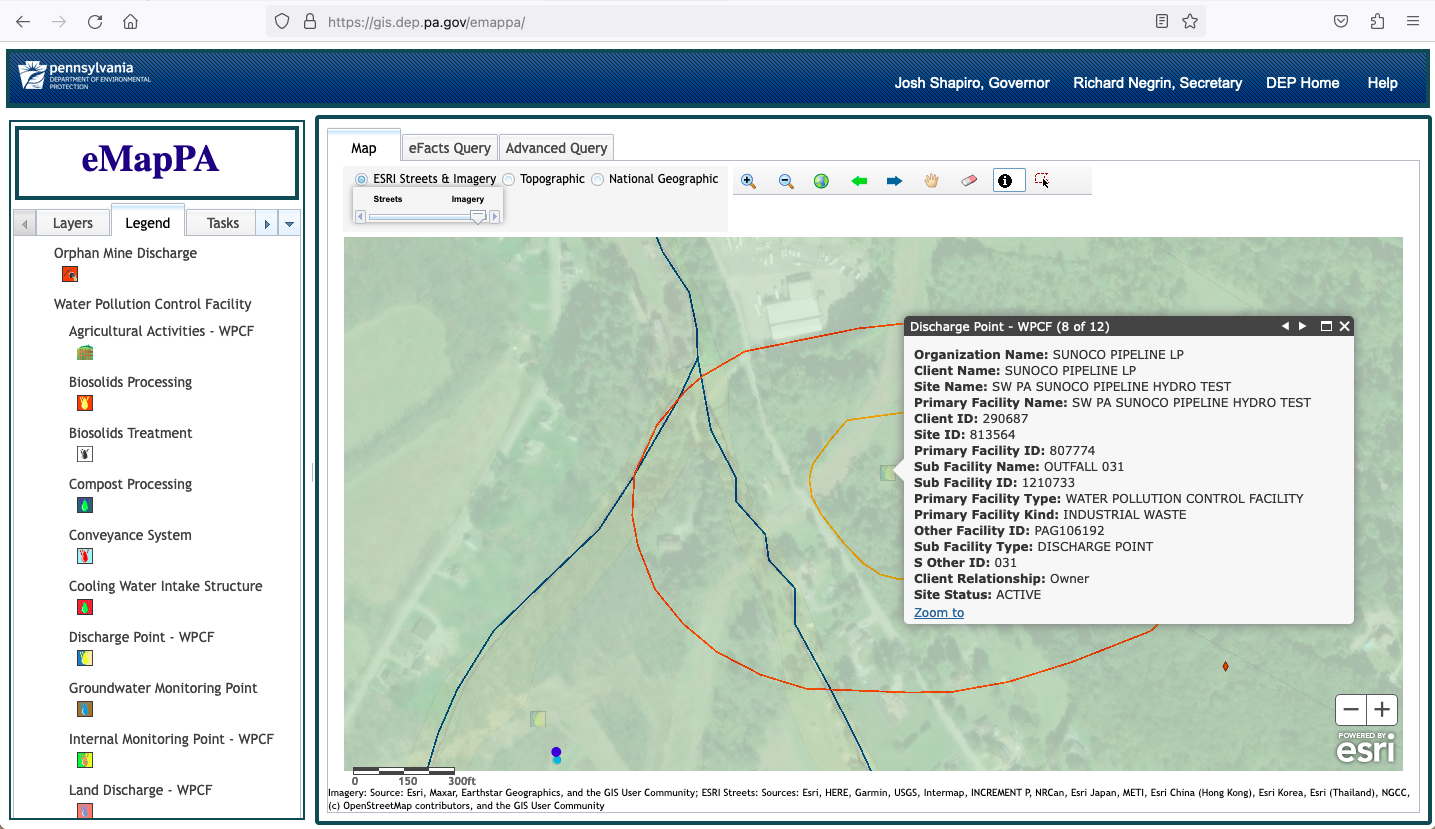The width and height of the screenshot is (1435, 829).
Task: Show next feature in popup
Action: pyautogui.click(x=1302, y=326)
